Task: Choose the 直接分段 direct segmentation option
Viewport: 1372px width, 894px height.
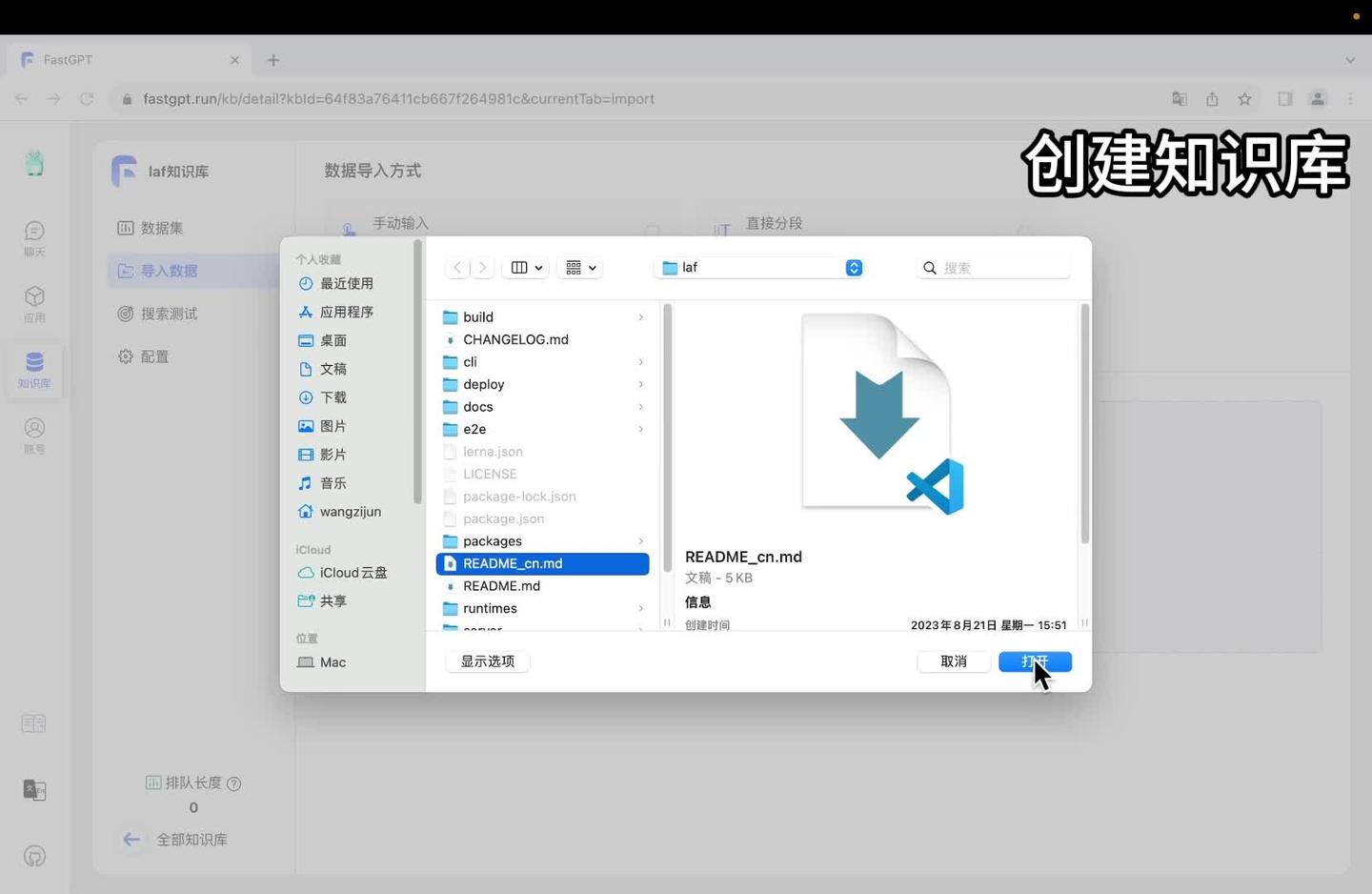Action: pyautogui.click(x=775, y=222)
